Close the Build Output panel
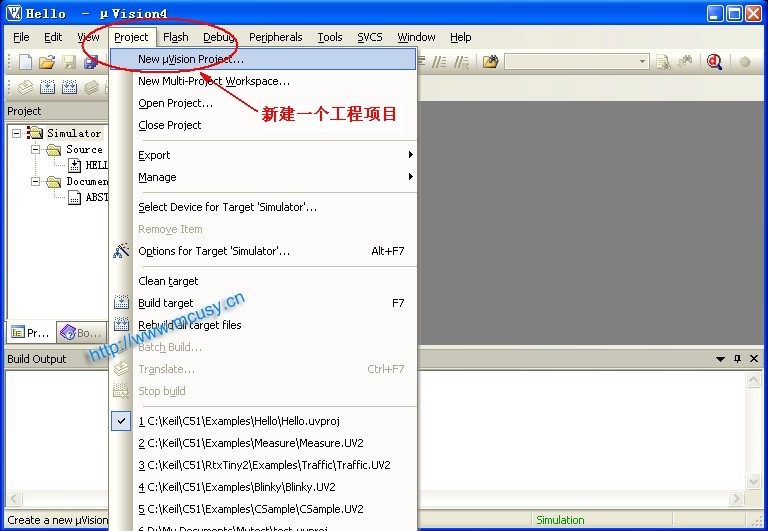This screenshot has width=768, height=531. tap(754, 359)
